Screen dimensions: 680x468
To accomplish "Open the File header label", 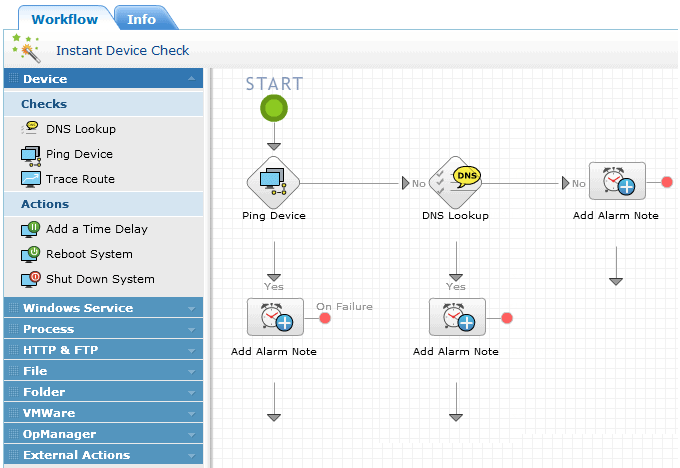I will pos(35,371).
